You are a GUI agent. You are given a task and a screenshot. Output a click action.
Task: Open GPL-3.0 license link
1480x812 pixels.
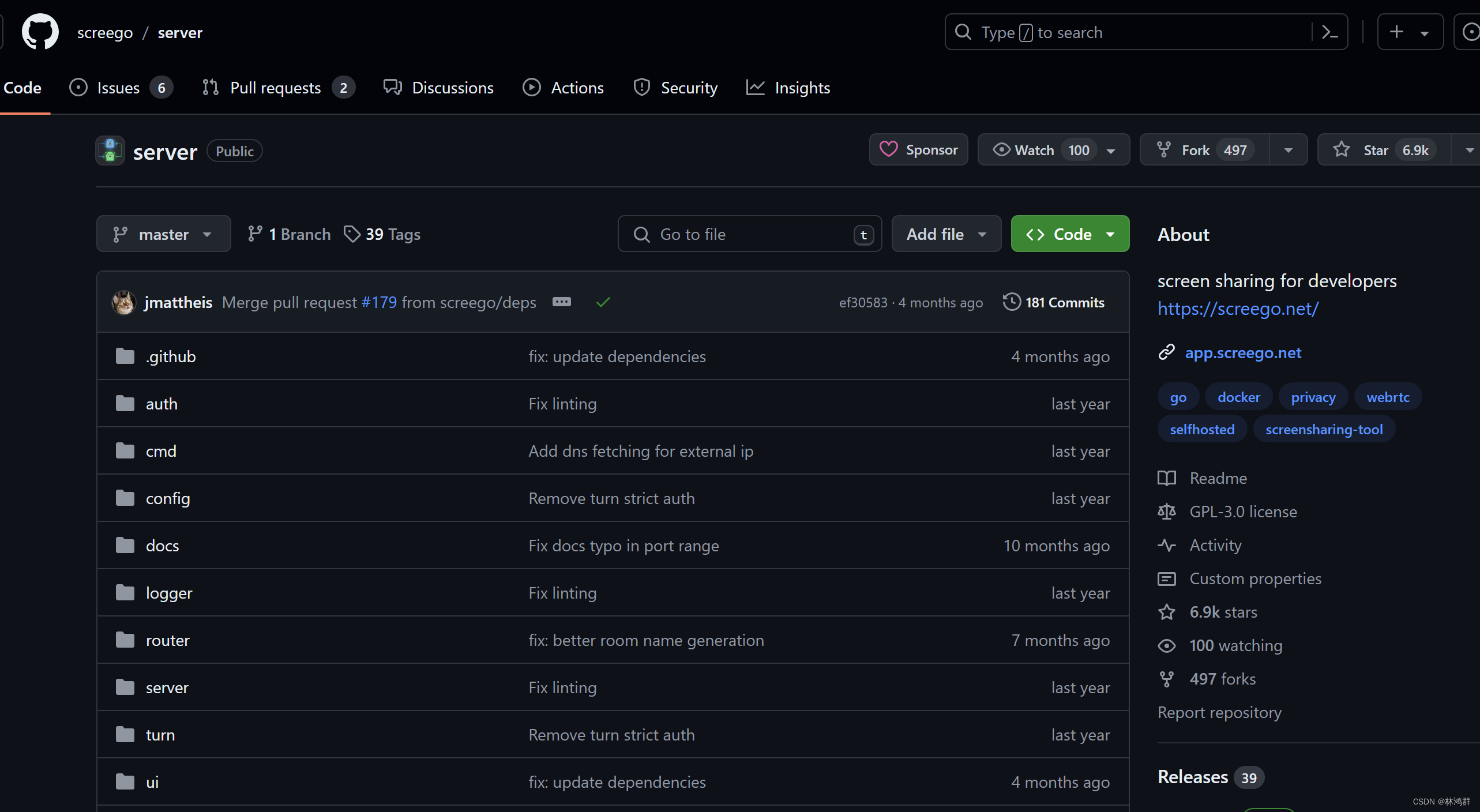tap(1227, 512)
